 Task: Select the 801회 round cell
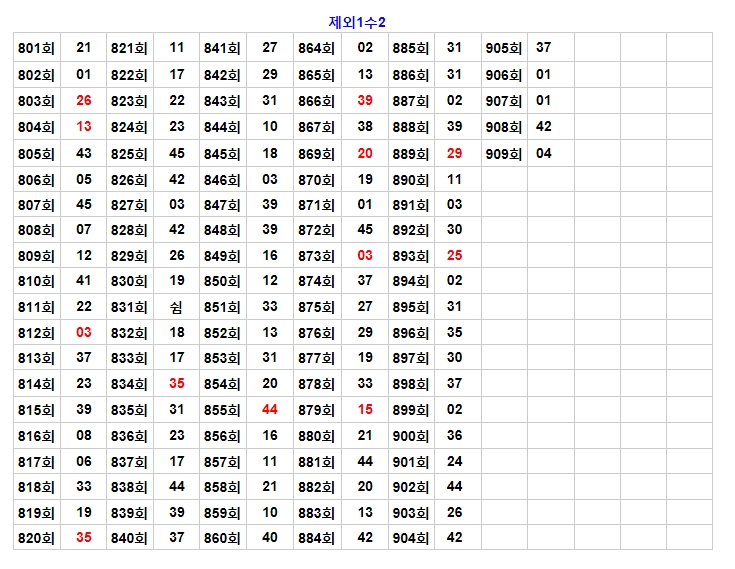36,48
